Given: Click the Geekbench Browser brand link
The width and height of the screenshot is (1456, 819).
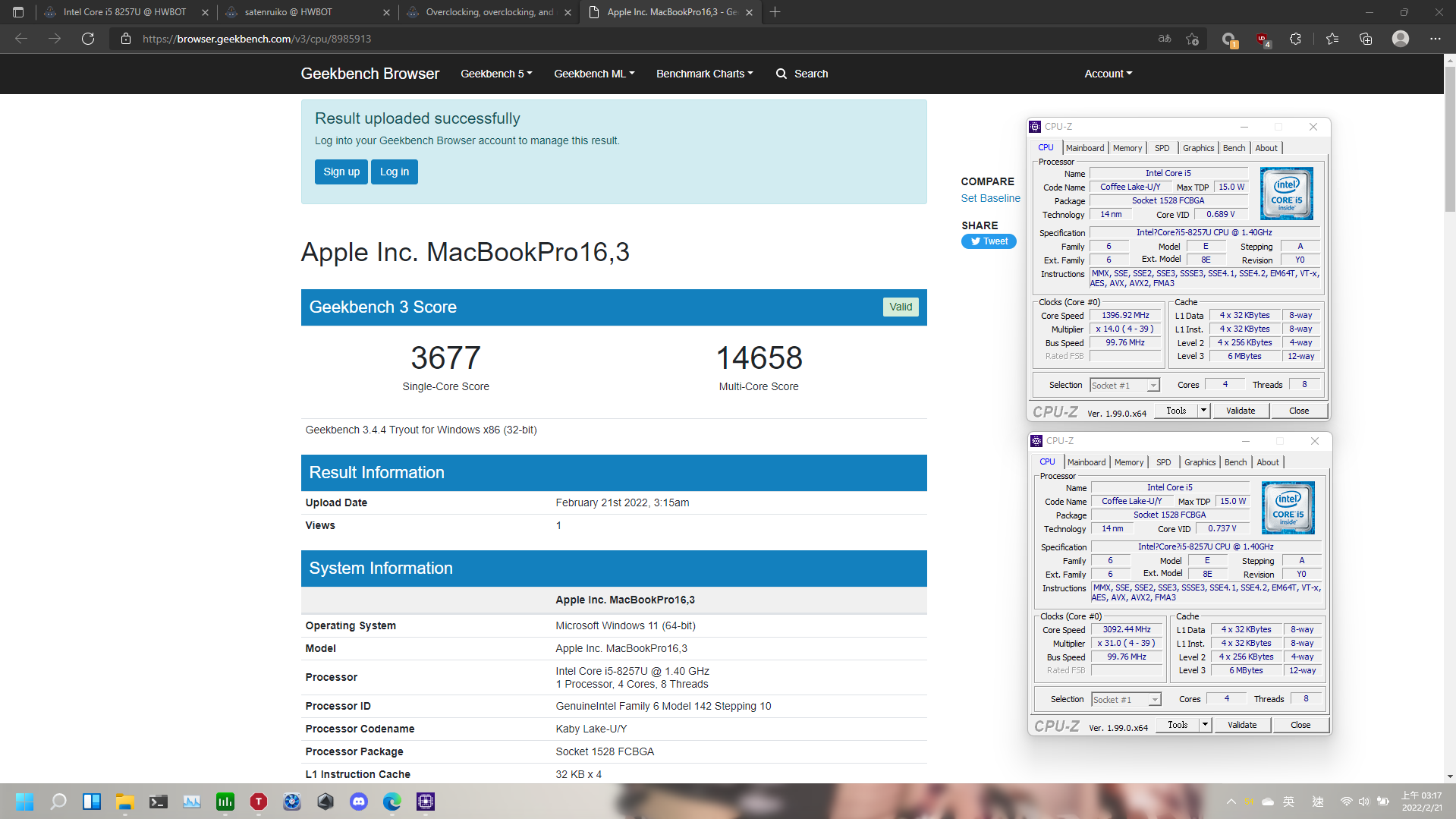Looking at the screenshot, I should coord(370,74).
